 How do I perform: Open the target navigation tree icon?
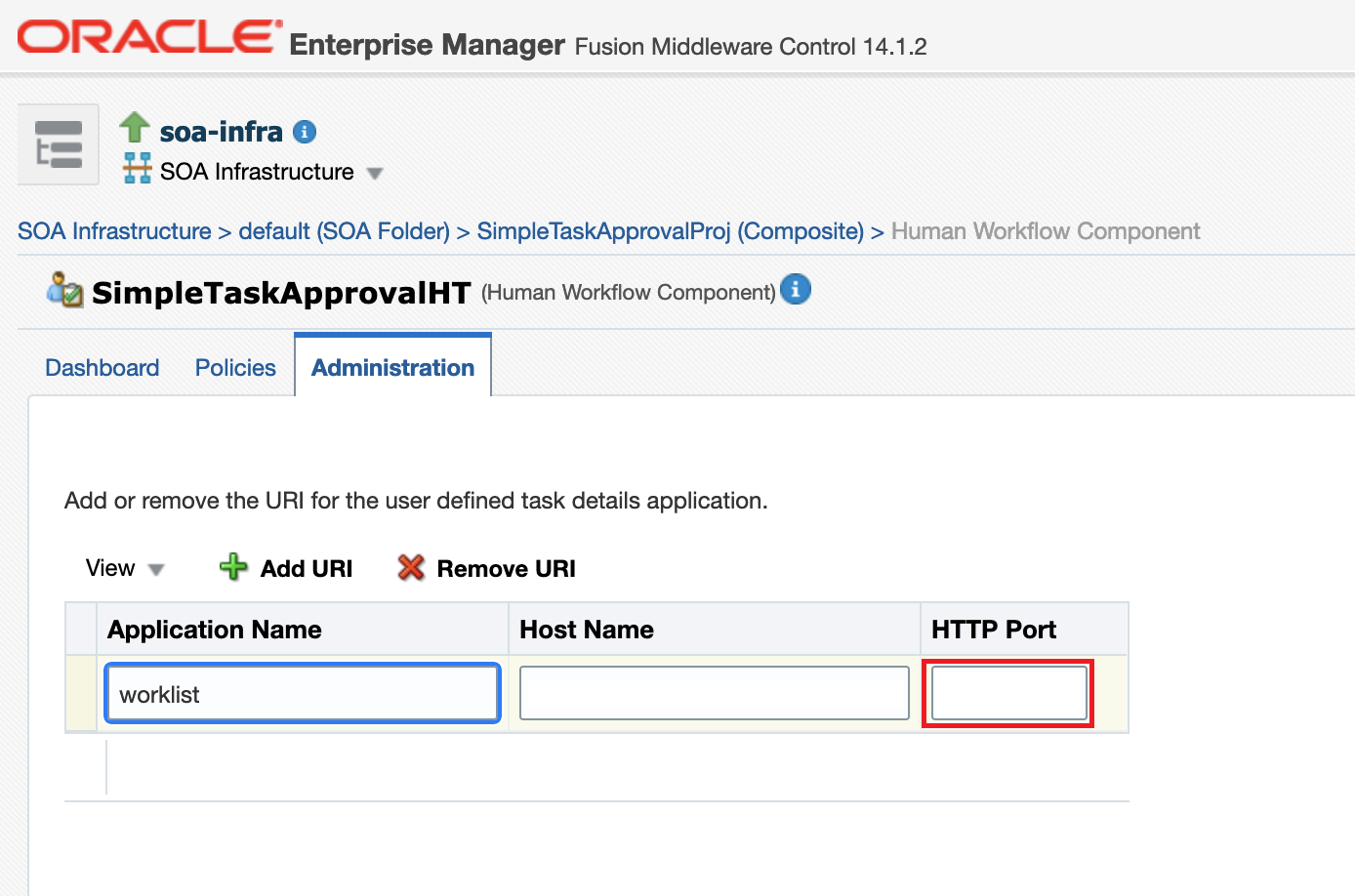pos(59,144)
